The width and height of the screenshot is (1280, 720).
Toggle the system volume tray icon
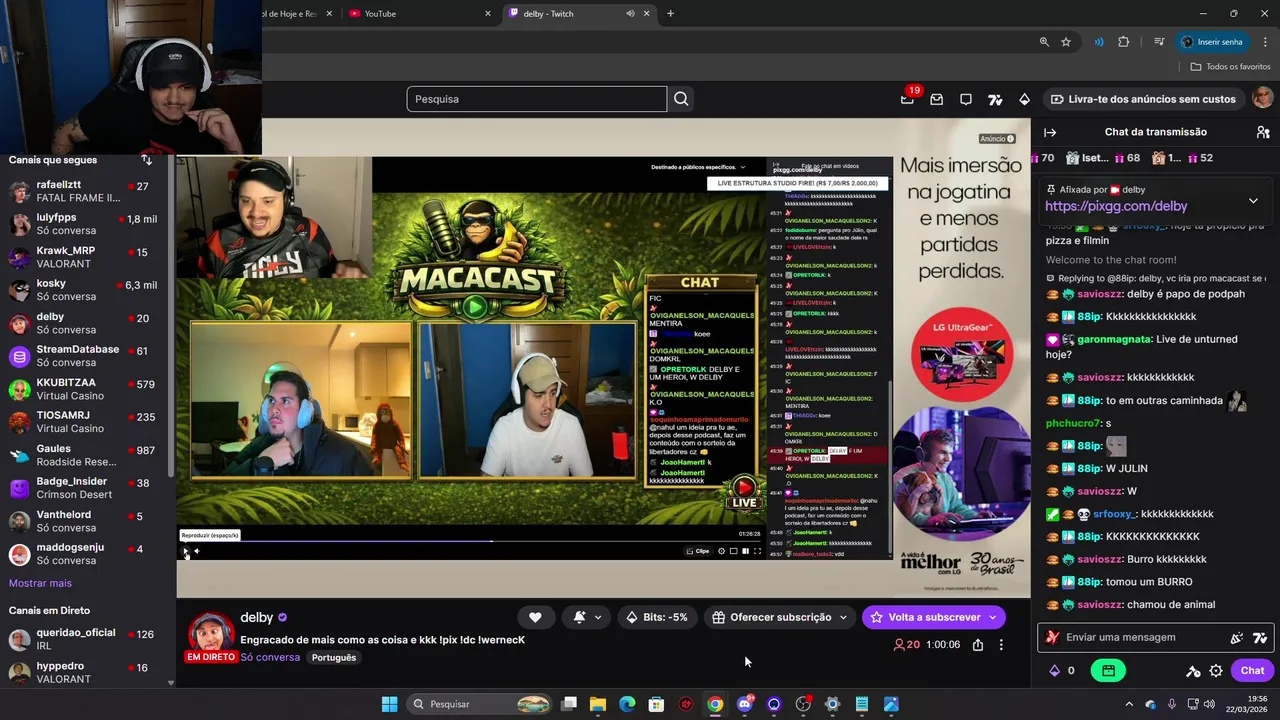pos(1211,704)
